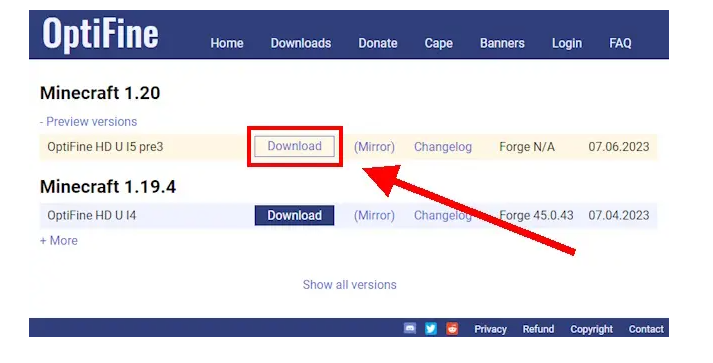Open the Contact footer link
The height and width of the screenshot is (363, 713).
[x=646, y=329]
